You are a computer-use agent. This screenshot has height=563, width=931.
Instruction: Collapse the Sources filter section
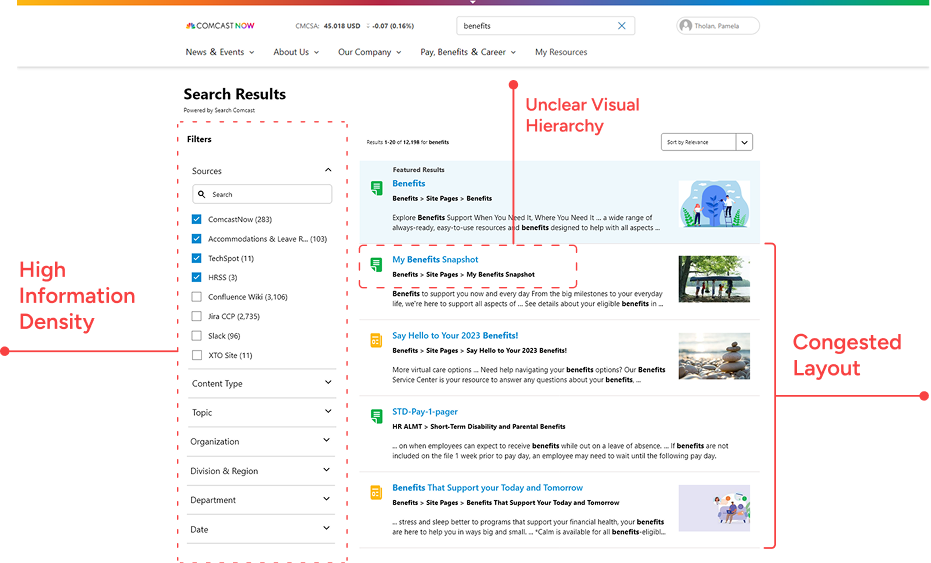click(328, 170)
